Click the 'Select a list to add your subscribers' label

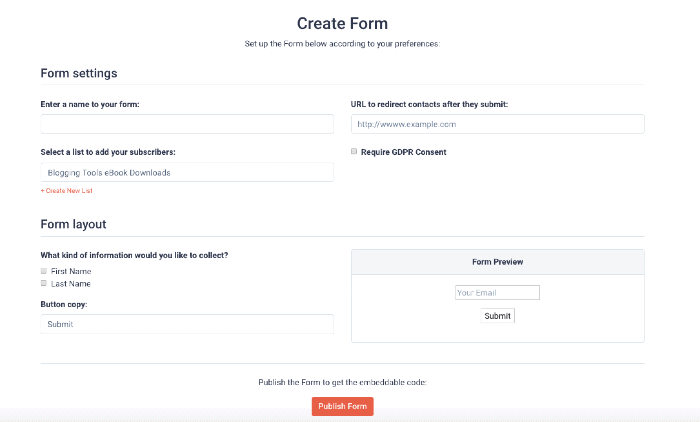(x=110, y=152)
